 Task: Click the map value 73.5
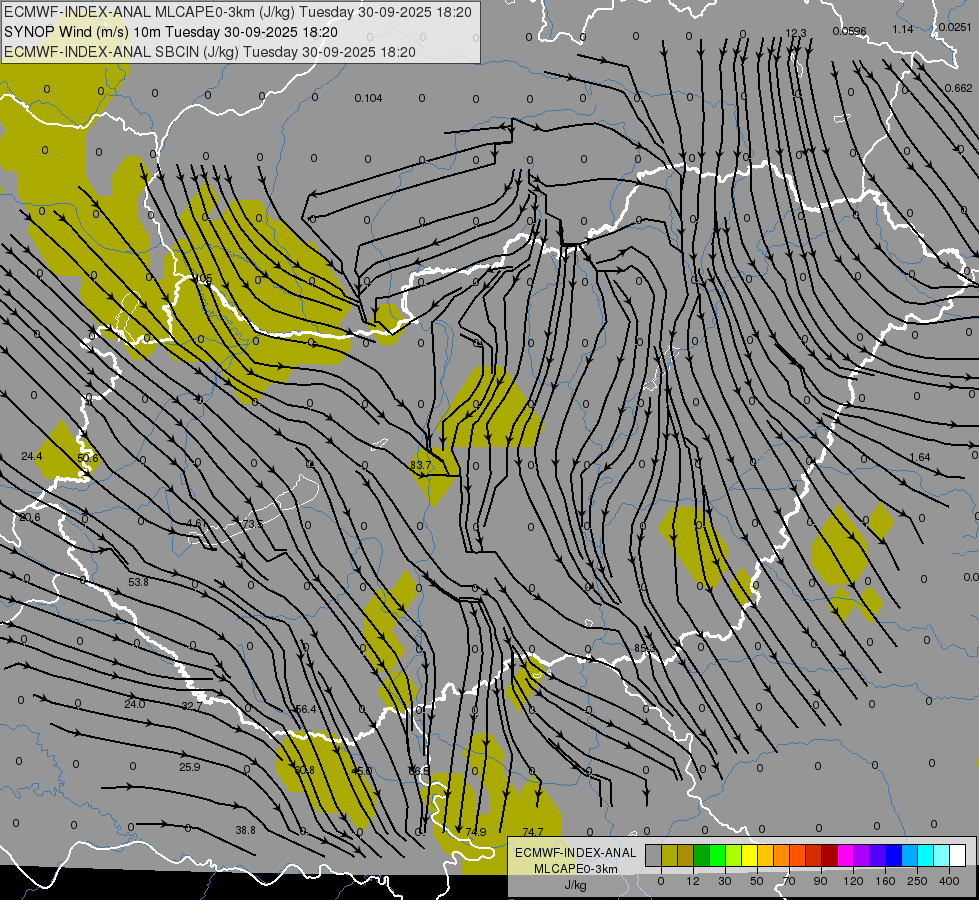coord(253,524)
